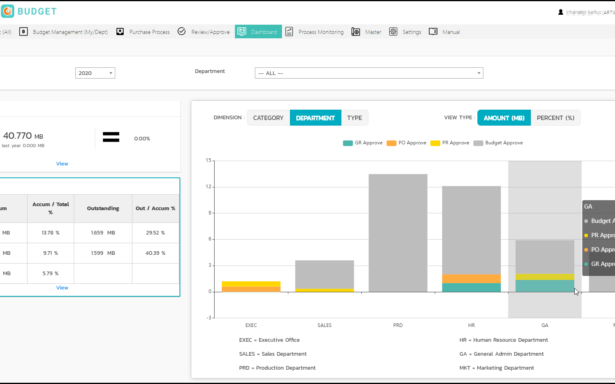This screenshot has width=615, height=384.
Task: Click the Purchase Process icon
Action: point(120,32)
